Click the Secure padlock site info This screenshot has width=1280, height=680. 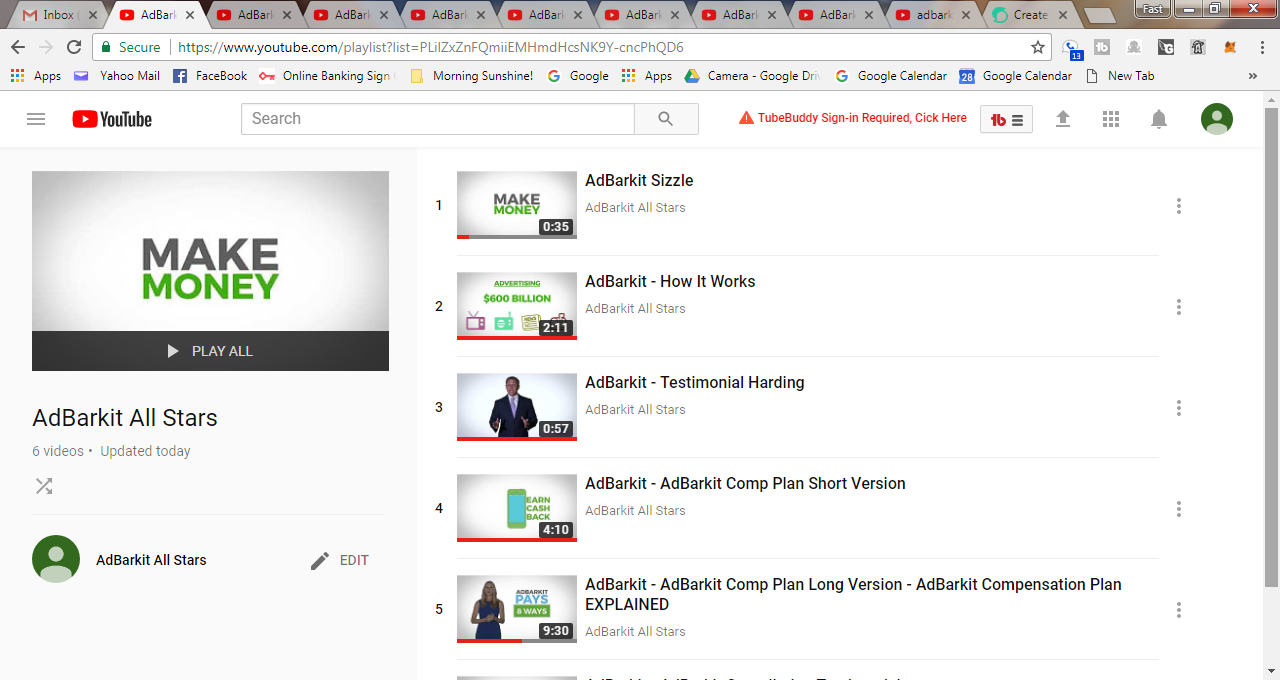(x=130, y=47)
